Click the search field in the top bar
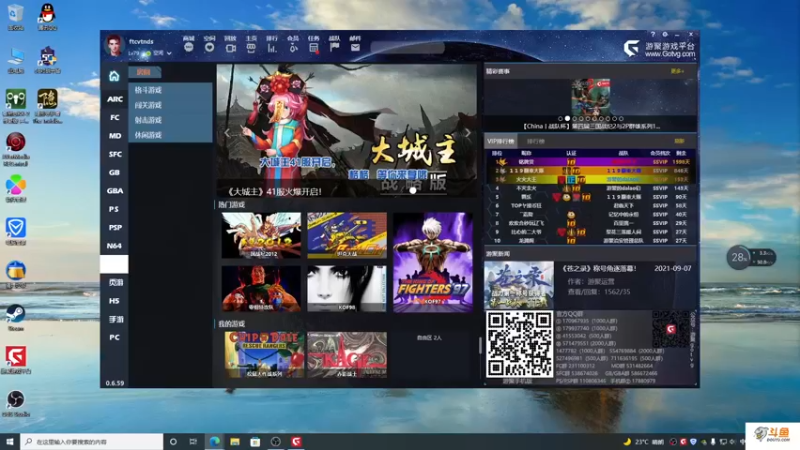Viewport: 800px width, 450px height. [x=408, y=47]
